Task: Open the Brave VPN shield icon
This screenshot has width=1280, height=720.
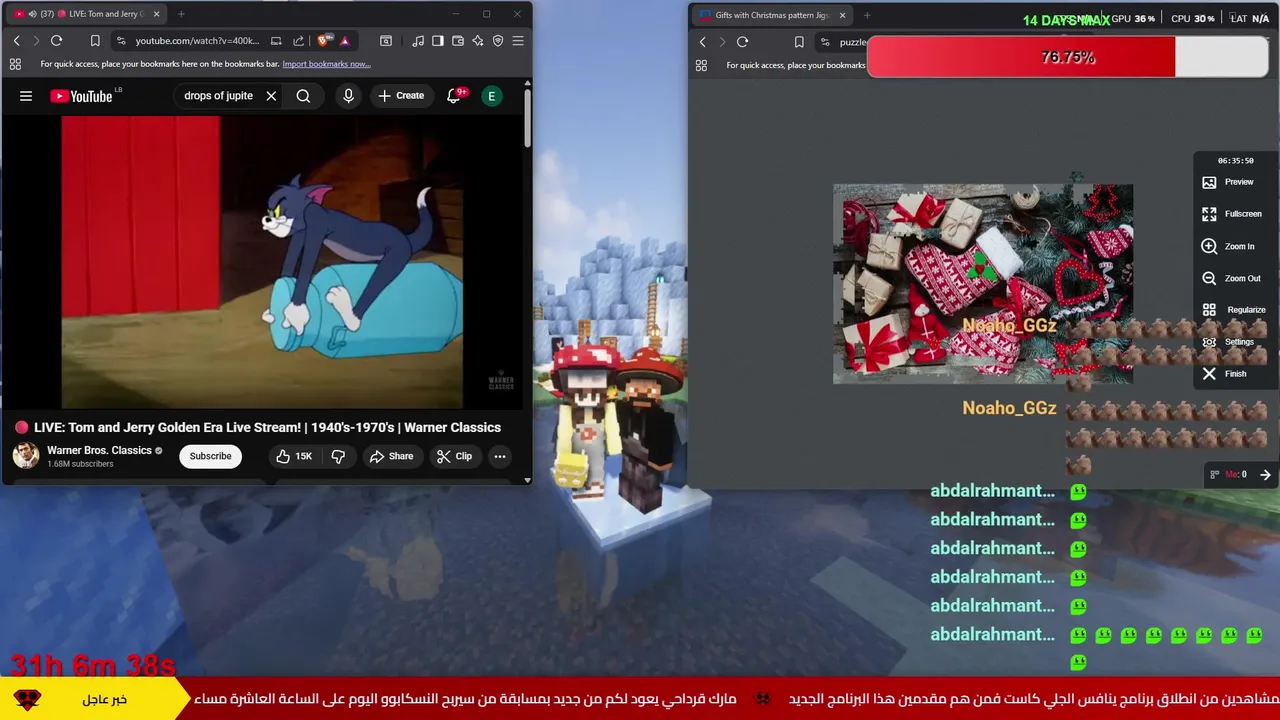Action: click(x=498, y=41)
